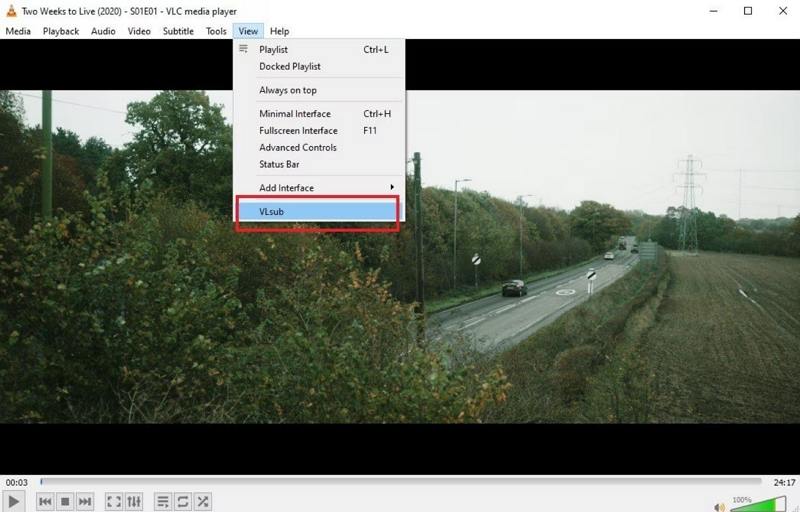
Task: Click elapsed time 00:03 label
Action: 17,482
